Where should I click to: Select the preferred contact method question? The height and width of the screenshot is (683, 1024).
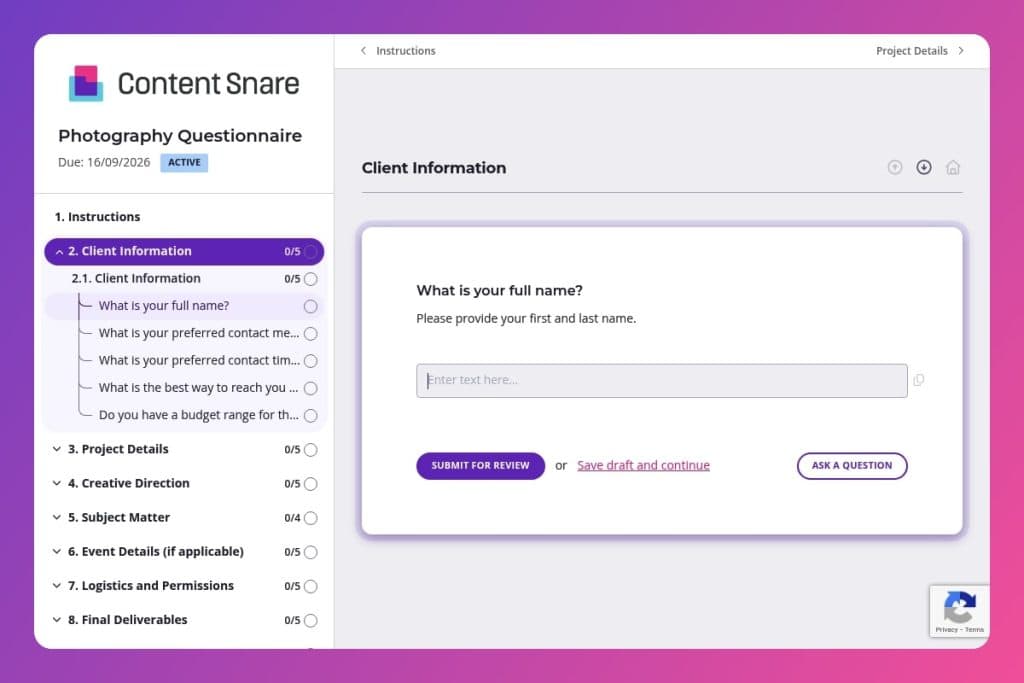[x=198, y=333]
